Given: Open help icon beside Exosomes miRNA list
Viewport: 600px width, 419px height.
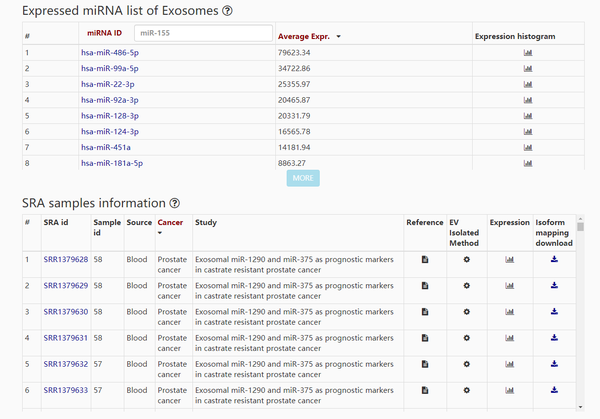Looking at the screenshot, I should (x=227, y=11).
